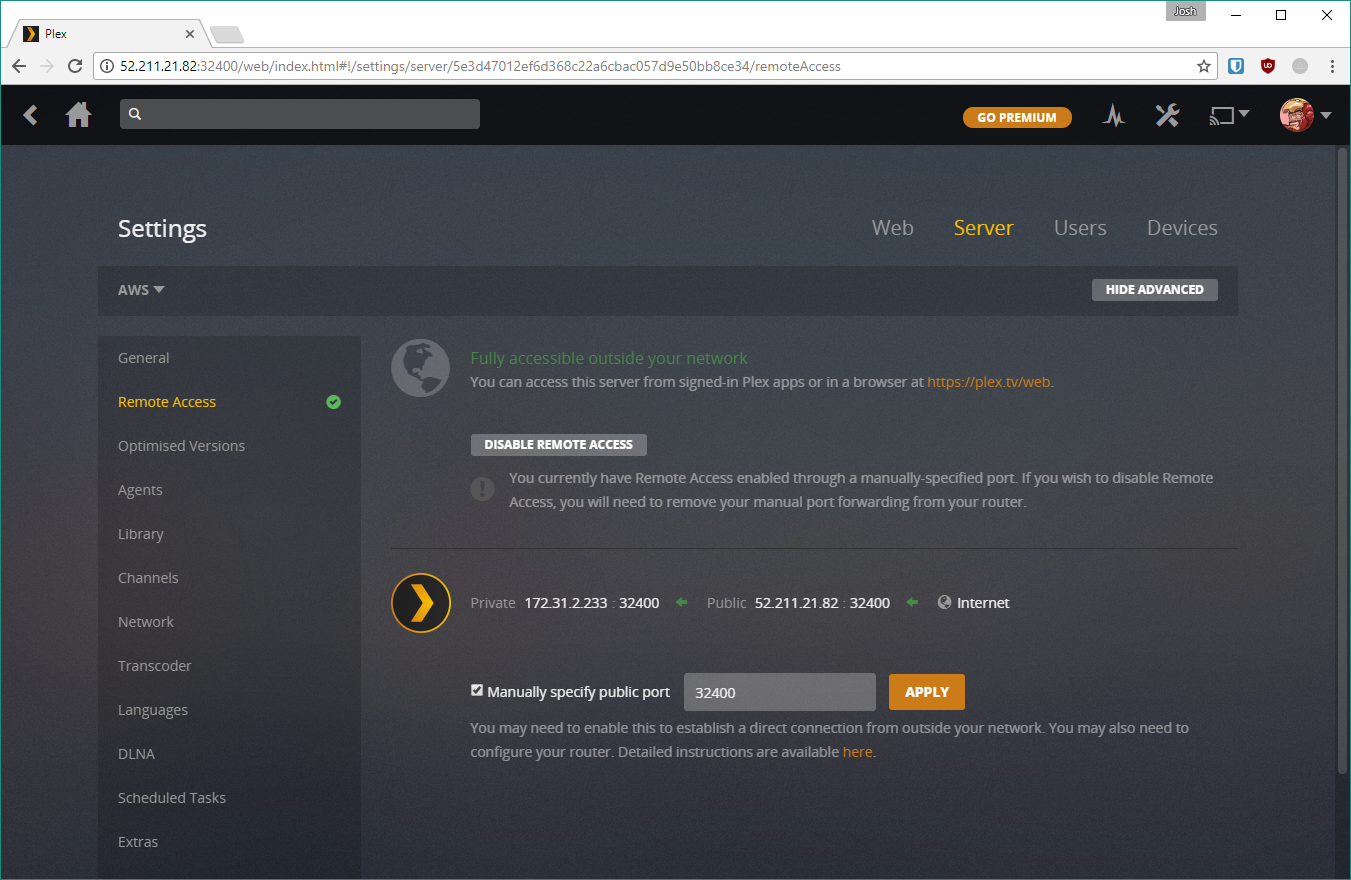Click the warning exclamation icon
The image size is (1351, 880).
(482, 489)
